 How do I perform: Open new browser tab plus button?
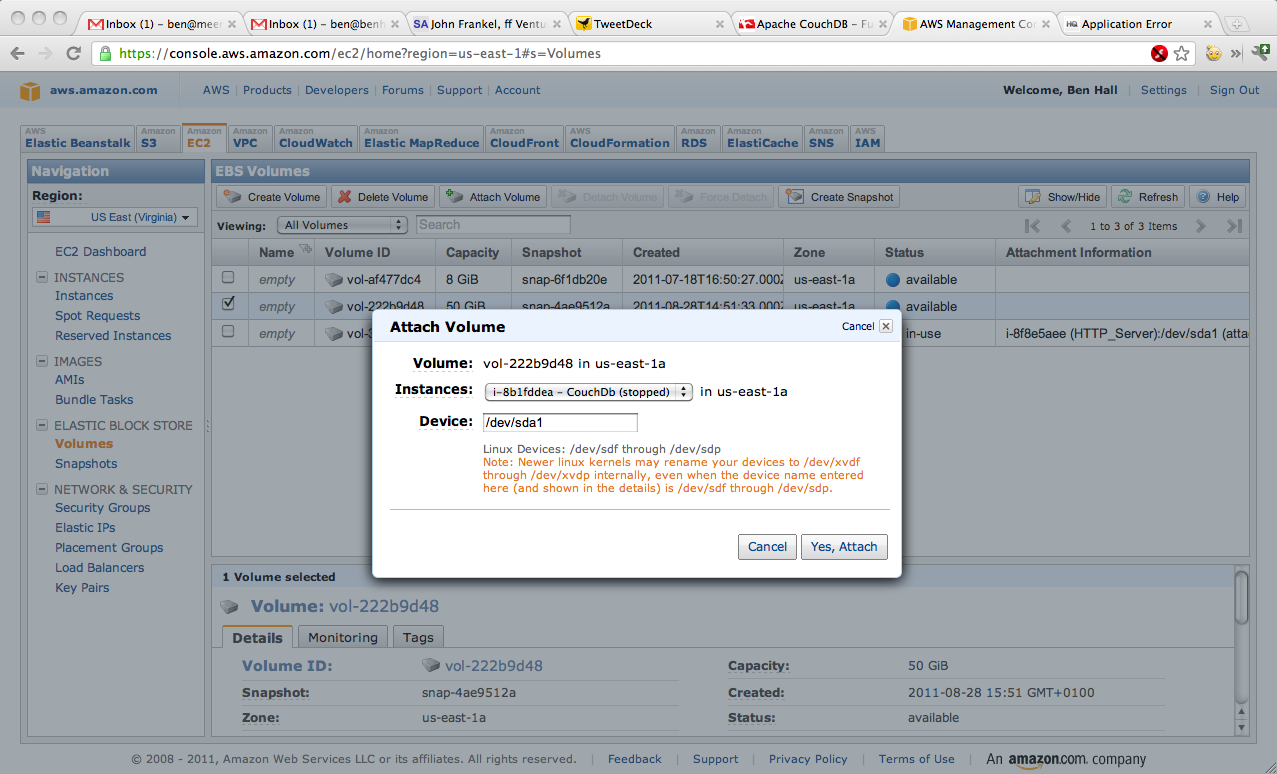pos(1237,24)
